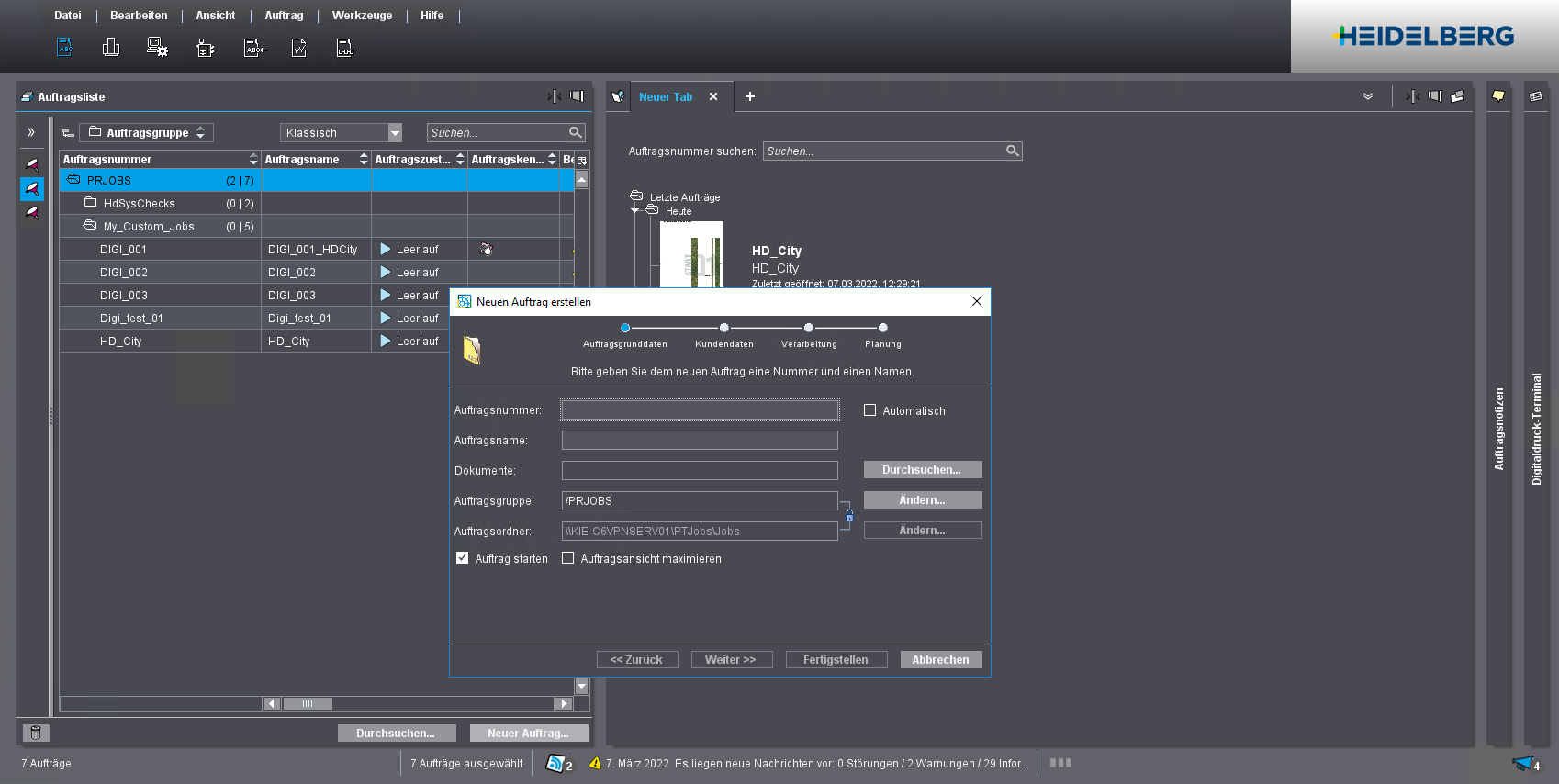This screenshot has width=1559, height=784.
Task: Open the Datei menu
Action: (68, 16)
